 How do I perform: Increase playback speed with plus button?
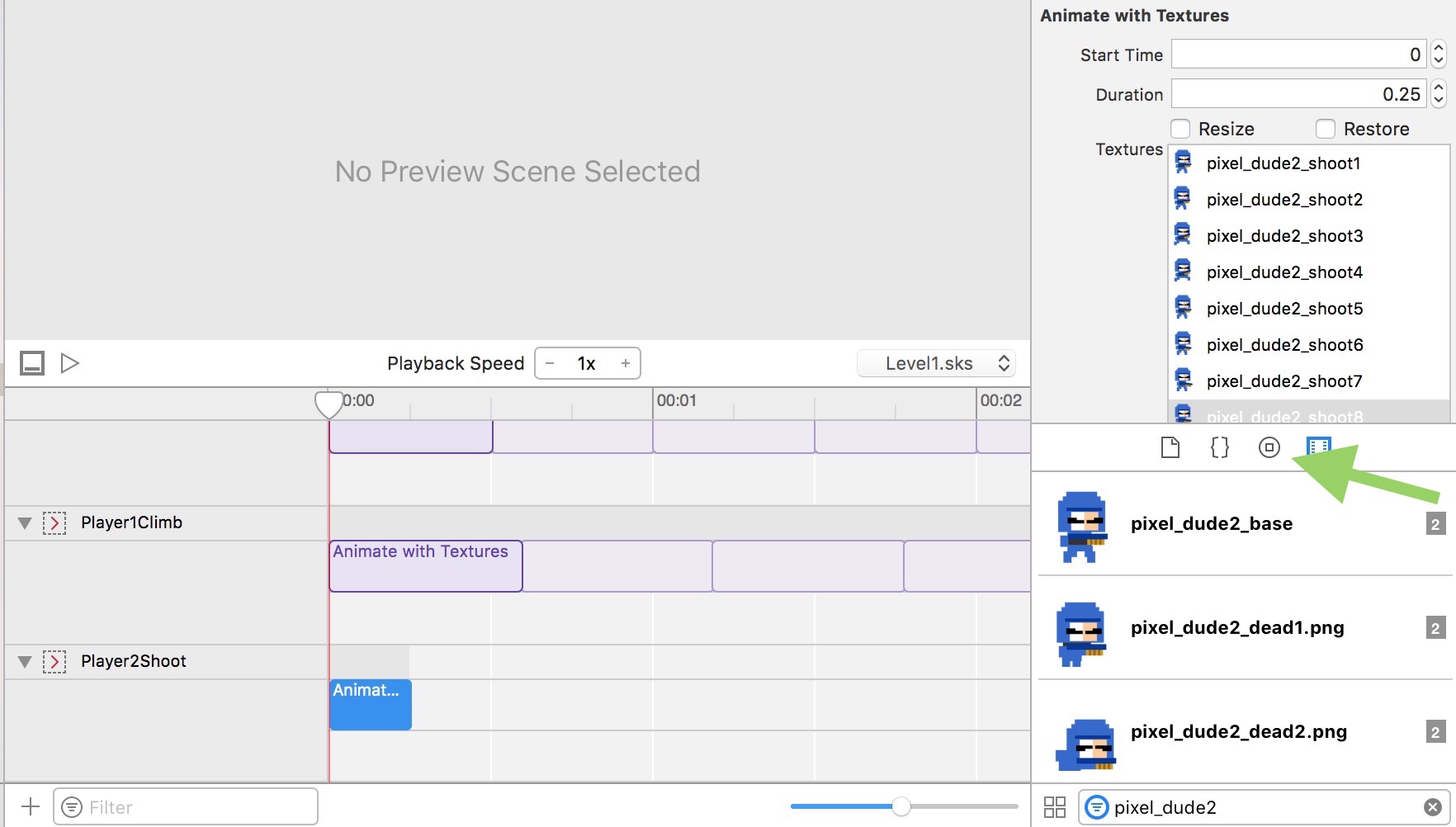click(626, 363)
